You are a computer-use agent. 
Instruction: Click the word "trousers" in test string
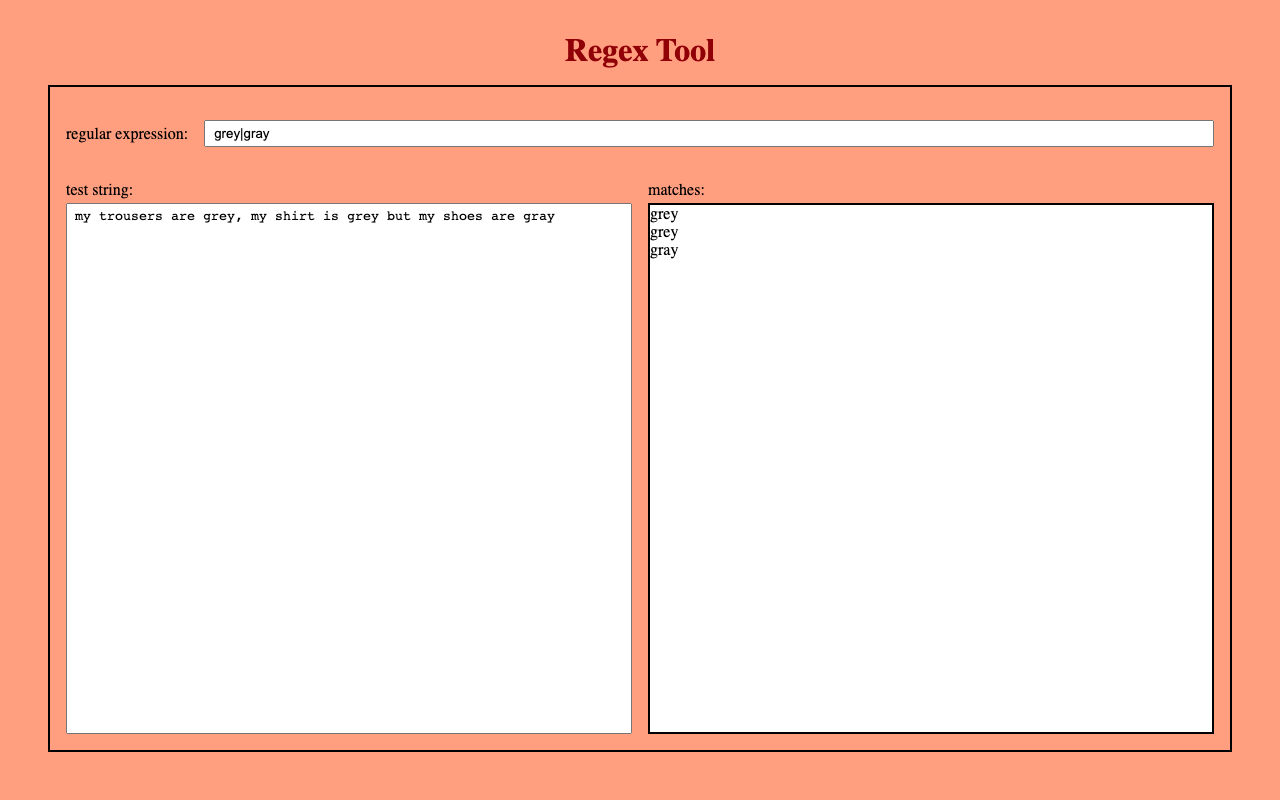(x=131, y=216)
